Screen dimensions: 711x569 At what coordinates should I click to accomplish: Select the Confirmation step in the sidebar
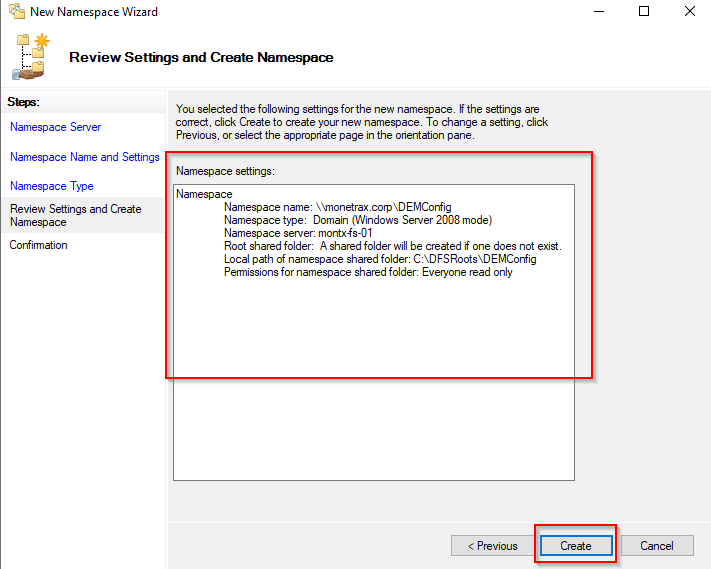pyautogui.click(x=39, y=245)
